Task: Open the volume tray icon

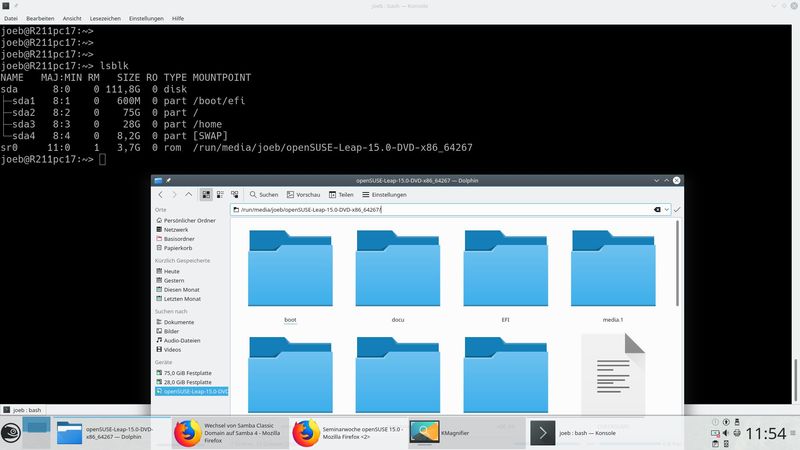Action: [726, 433]
